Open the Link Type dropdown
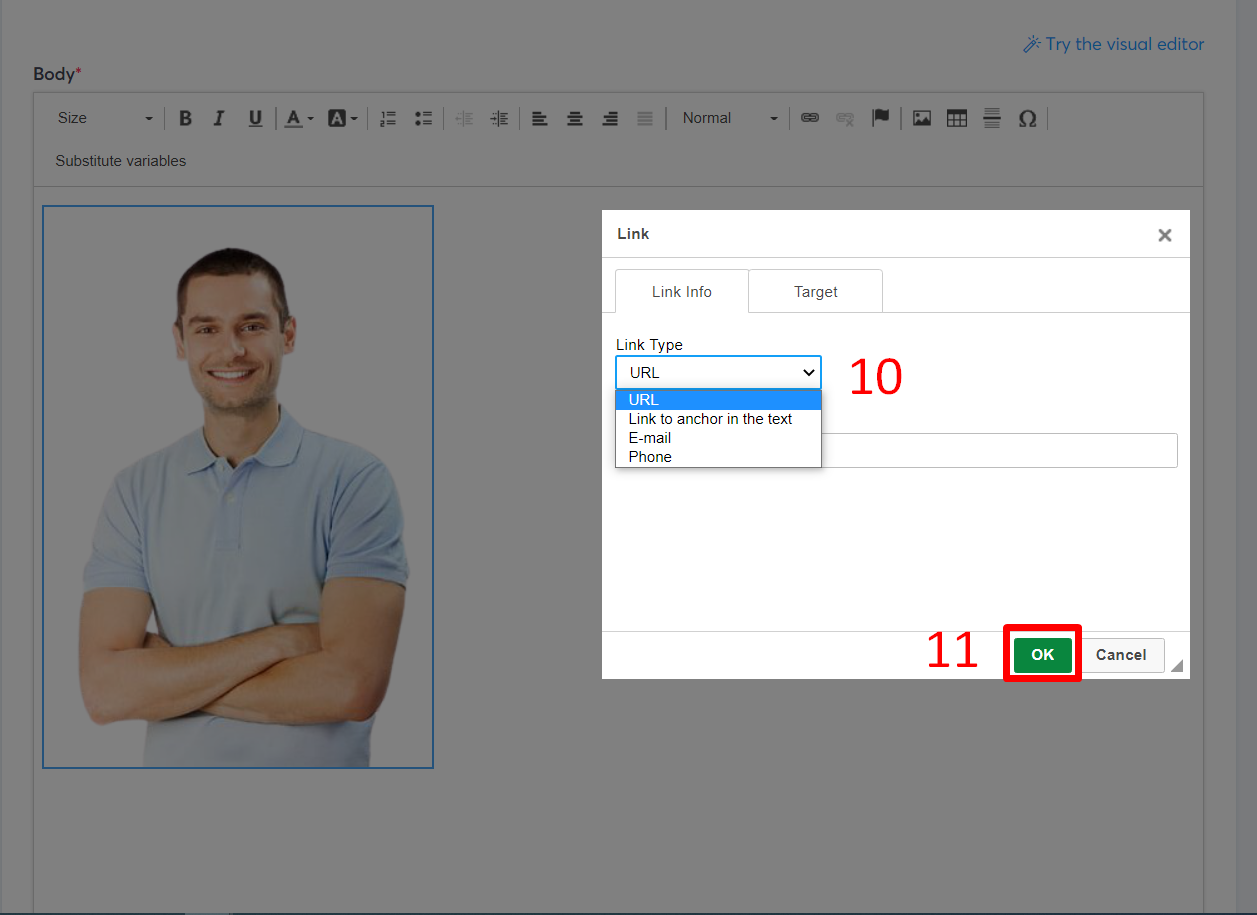 point(718,372)
